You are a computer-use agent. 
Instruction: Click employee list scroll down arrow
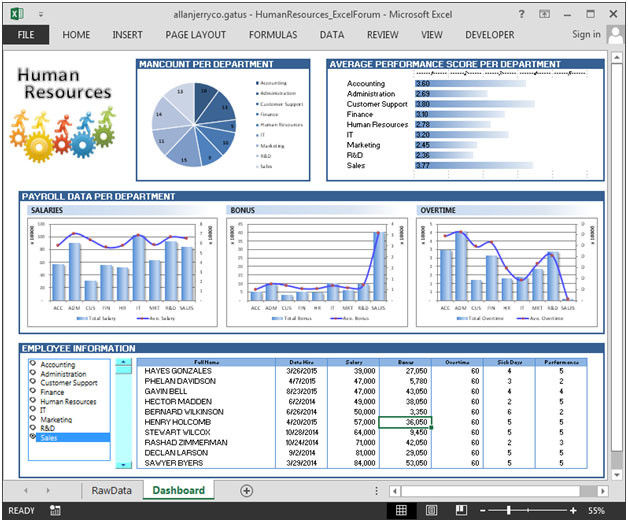pos(123,464)
